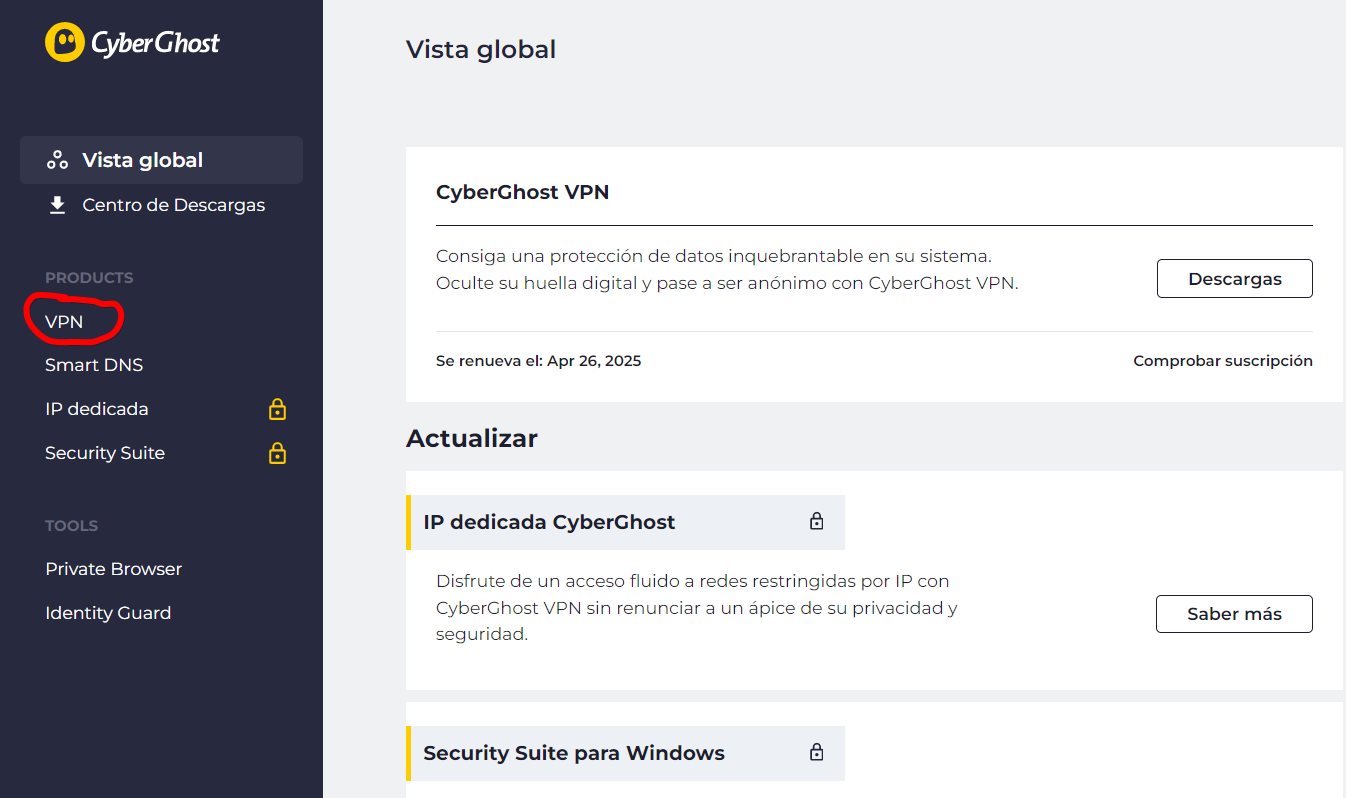Click the CyberGhost ghost logo icon
Viewport: 1346px width, 798px height.
[65, 43]
